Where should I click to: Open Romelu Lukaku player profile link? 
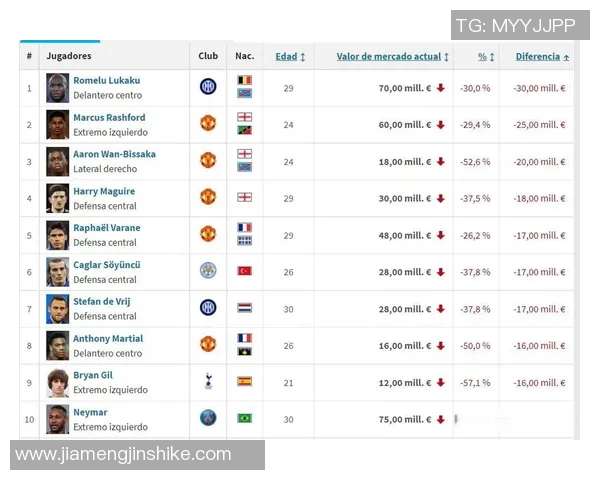point(106,80)
